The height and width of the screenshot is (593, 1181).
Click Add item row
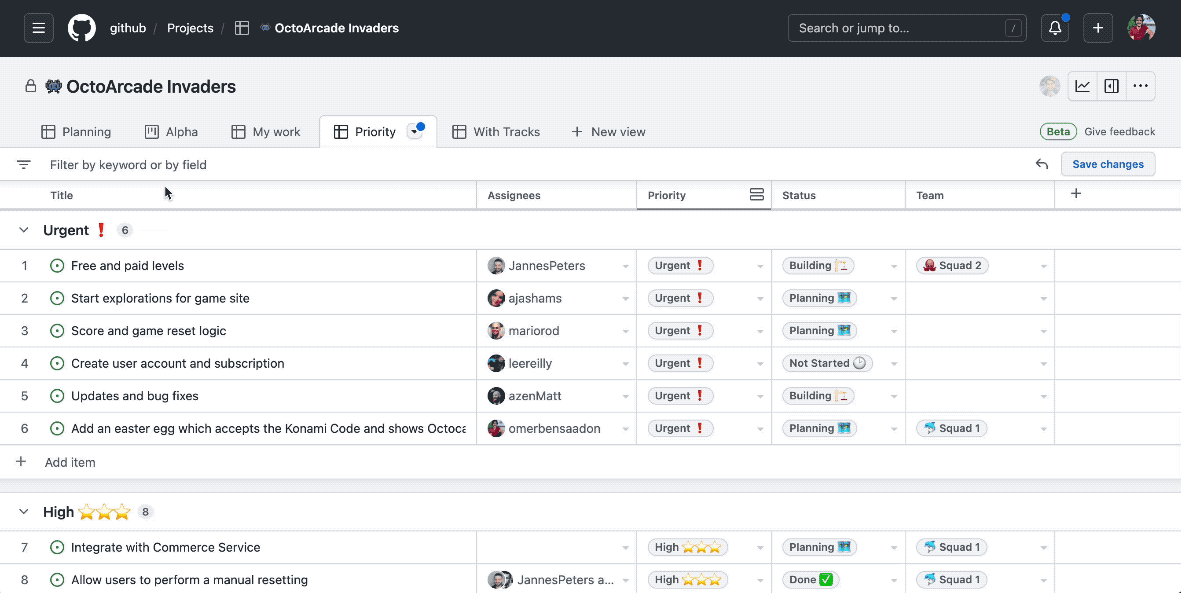(590, 462)
